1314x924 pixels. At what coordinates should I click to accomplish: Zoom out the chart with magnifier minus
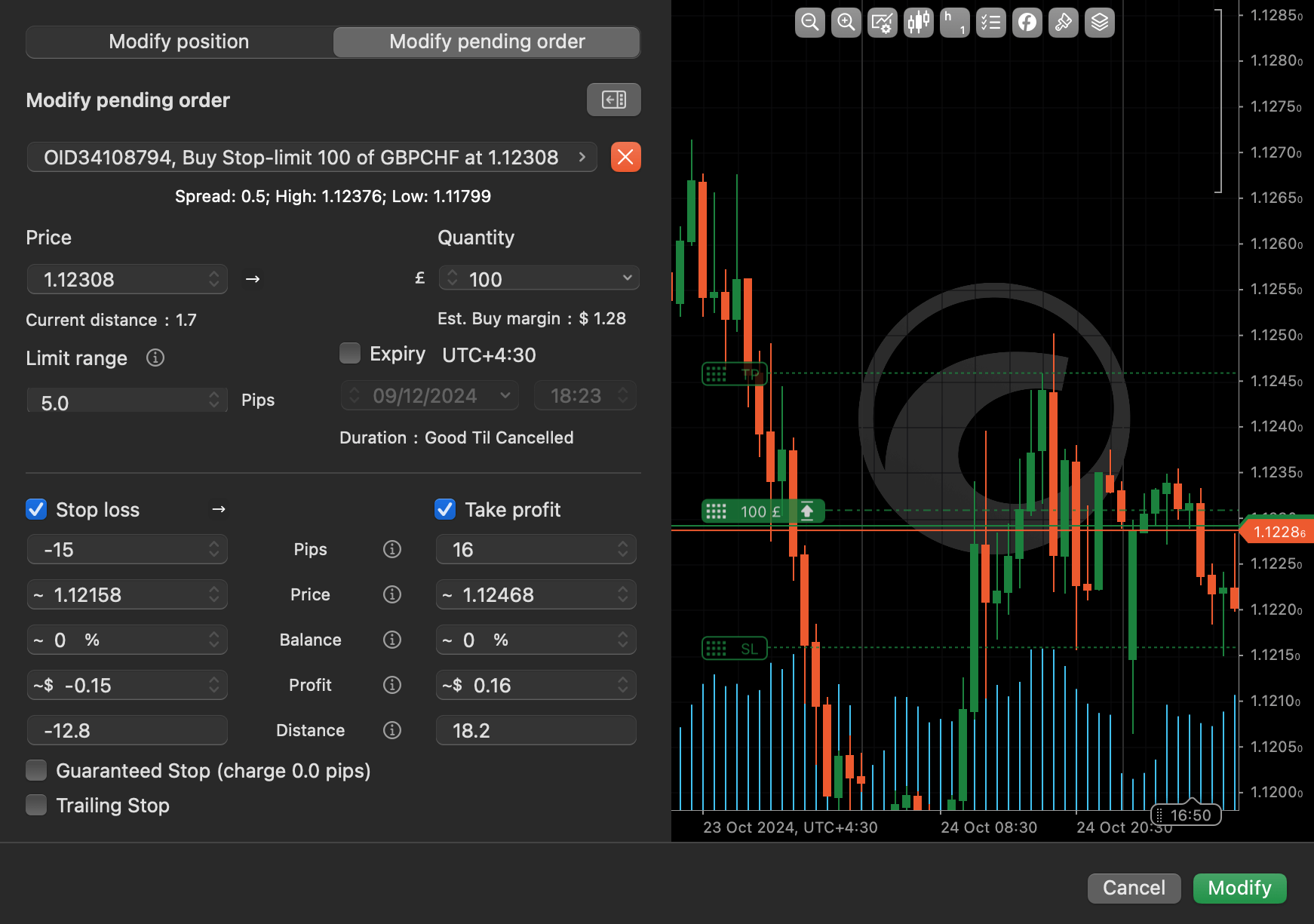(809, 23)
